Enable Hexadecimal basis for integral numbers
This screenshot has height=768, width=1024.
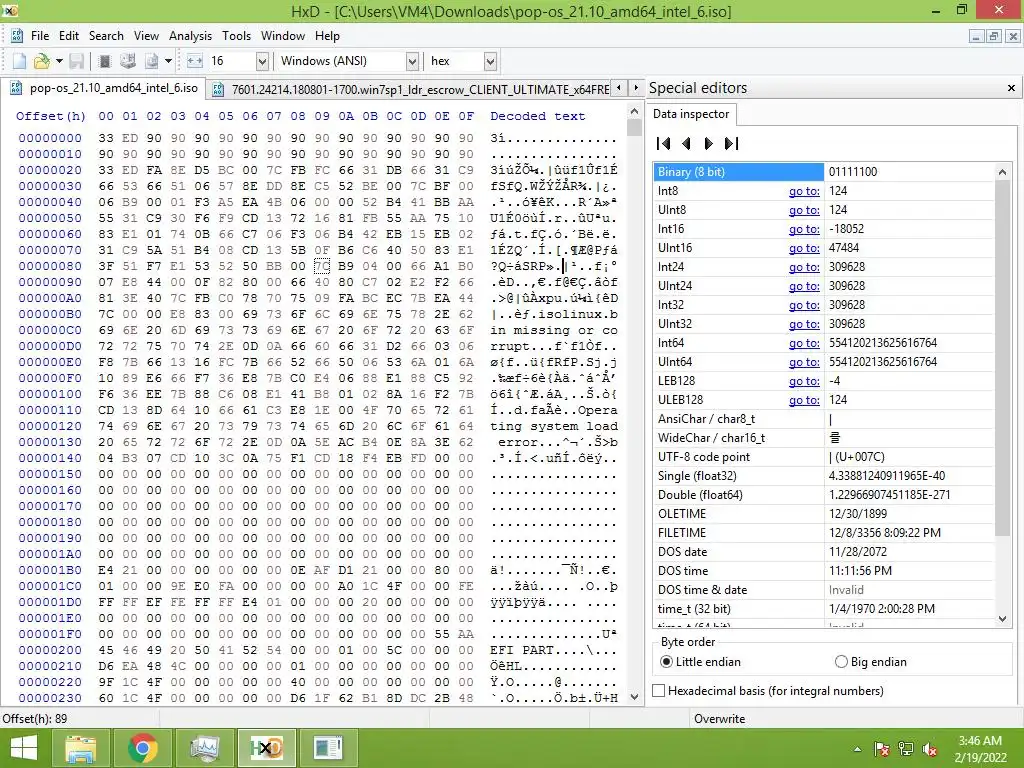tap(768, 690)
